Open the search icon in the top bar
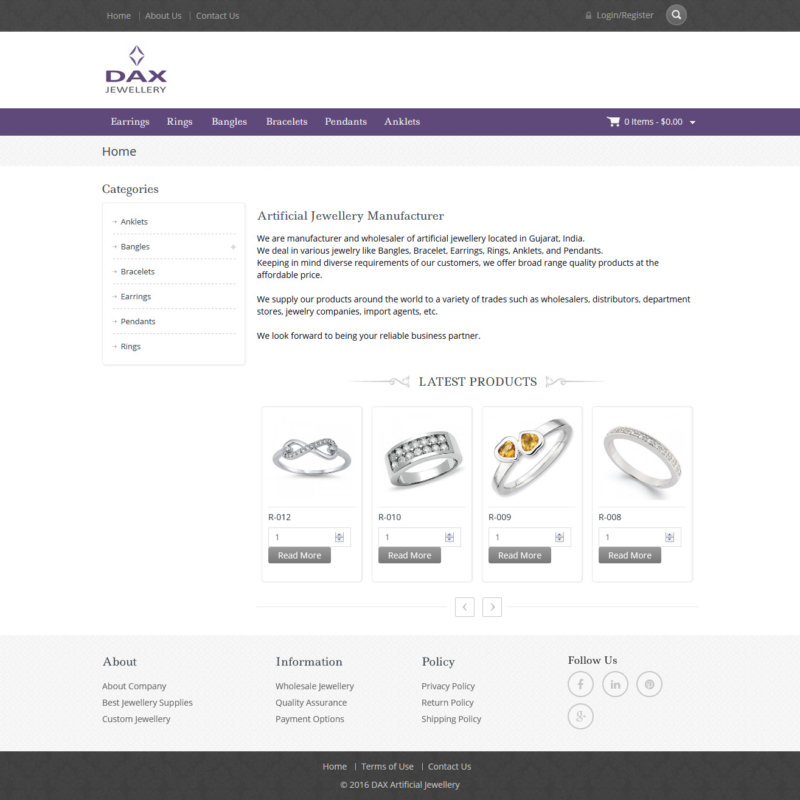The width and height of the screenshot is (800, 800). [x=677, y=15]
